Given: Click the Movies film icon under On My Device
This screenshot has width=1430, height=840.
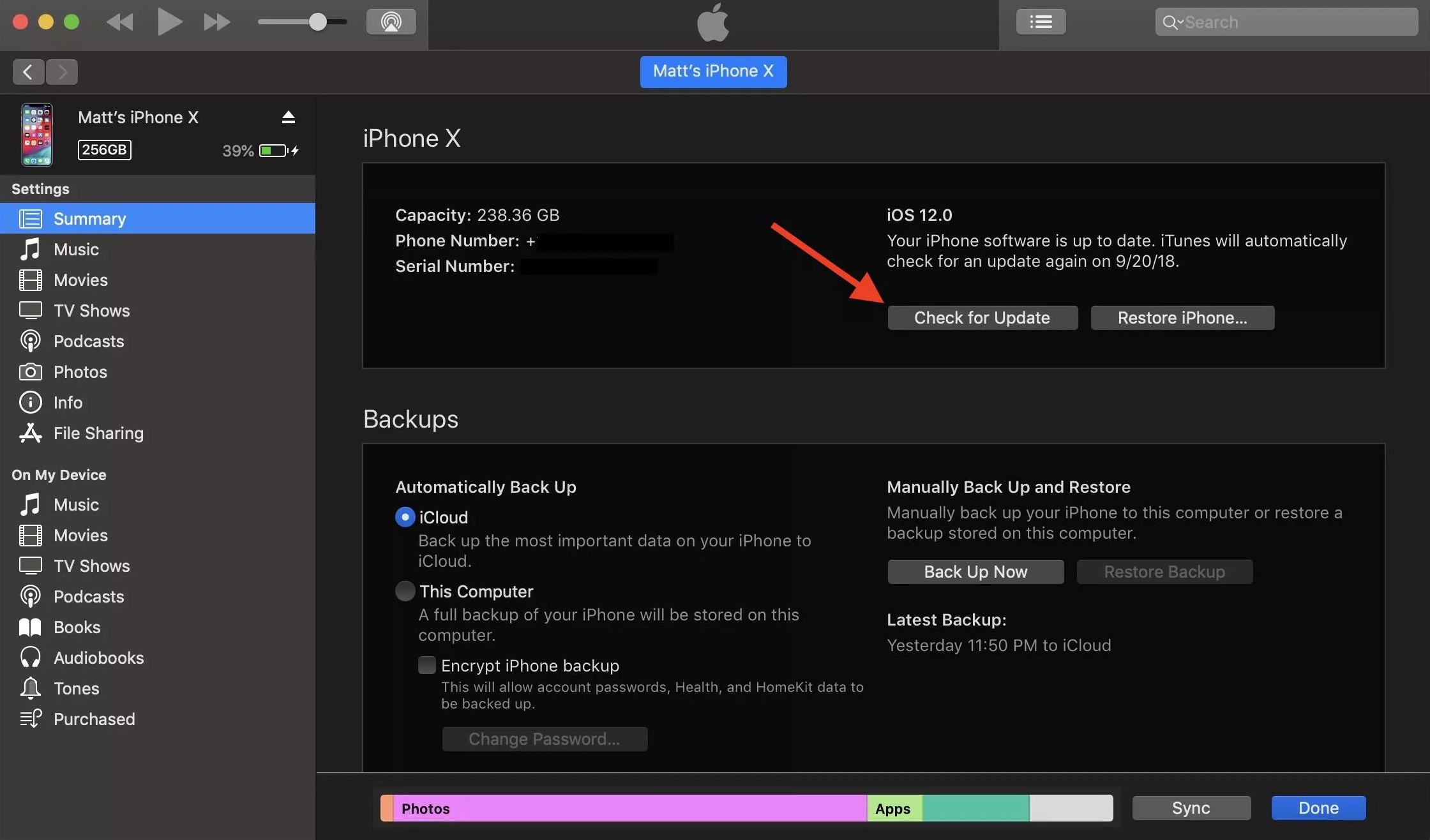Looking at the screenshot, I should 30,535.
